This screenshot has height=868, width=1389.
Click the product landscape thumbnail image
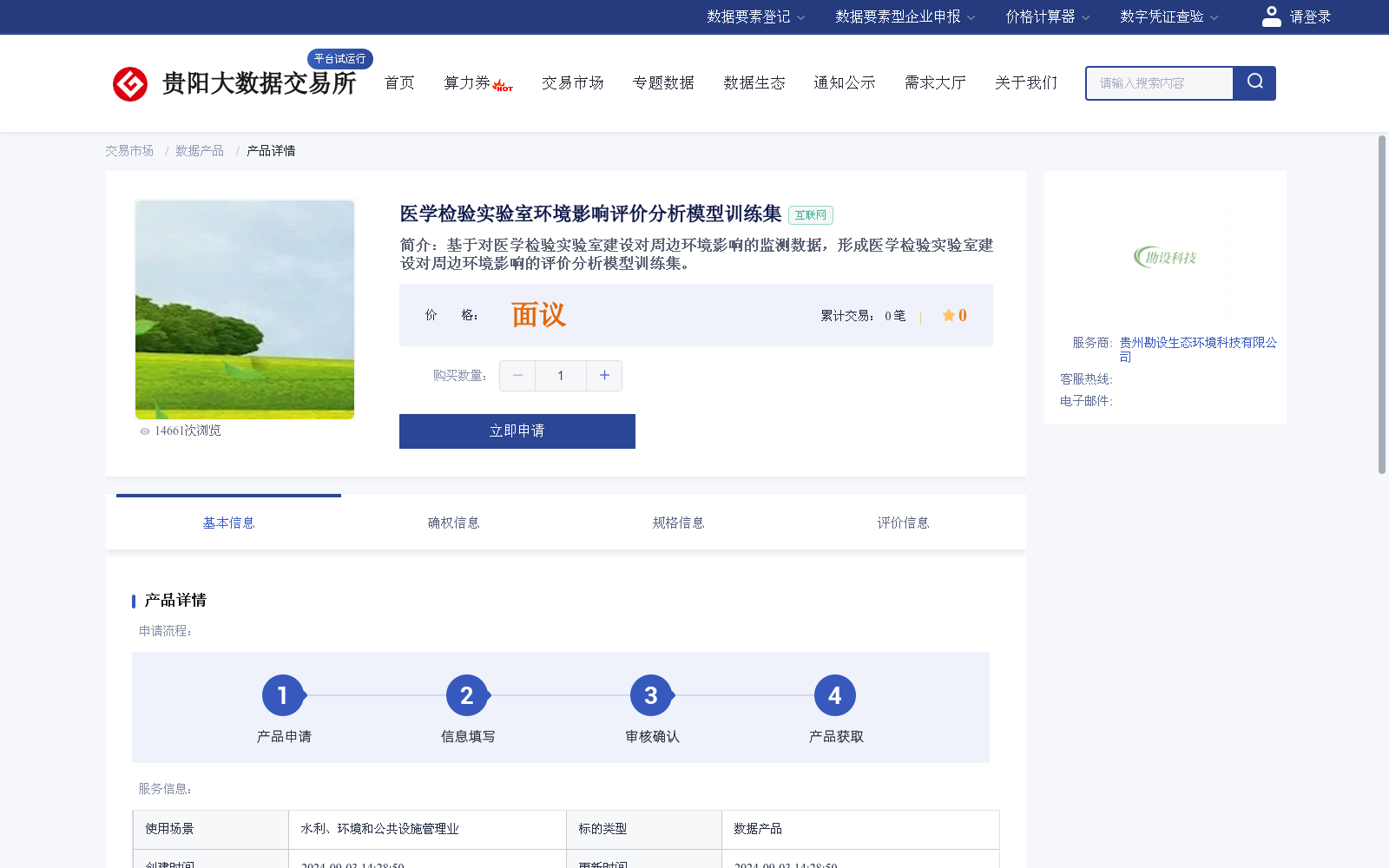point(245,310)
